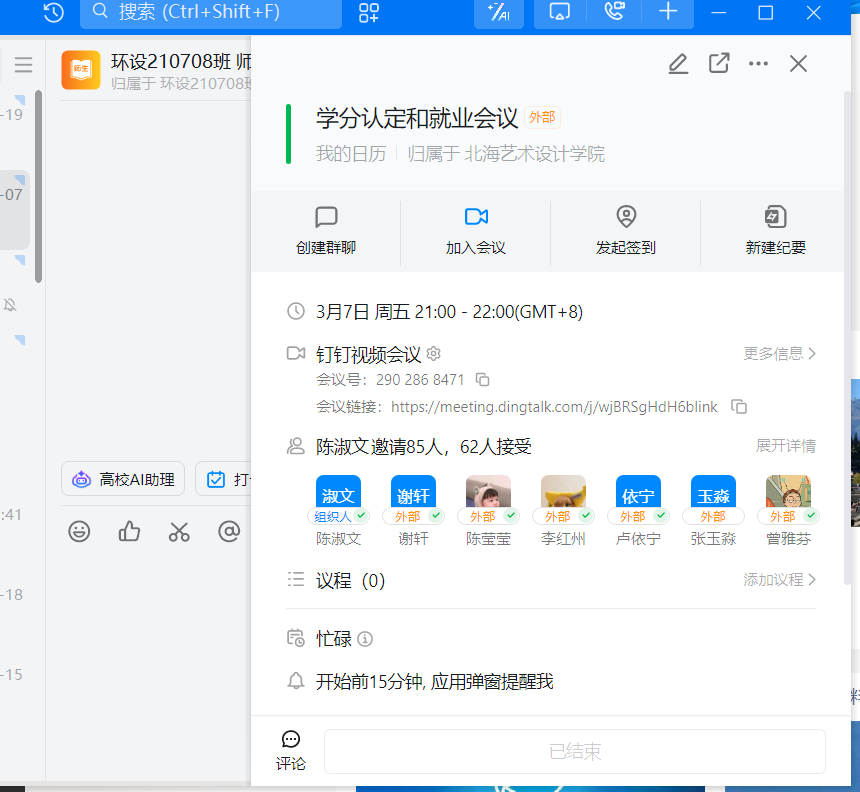Open the 高校AI助理 assistant
860x792 pixels.
tap(124, 479)
